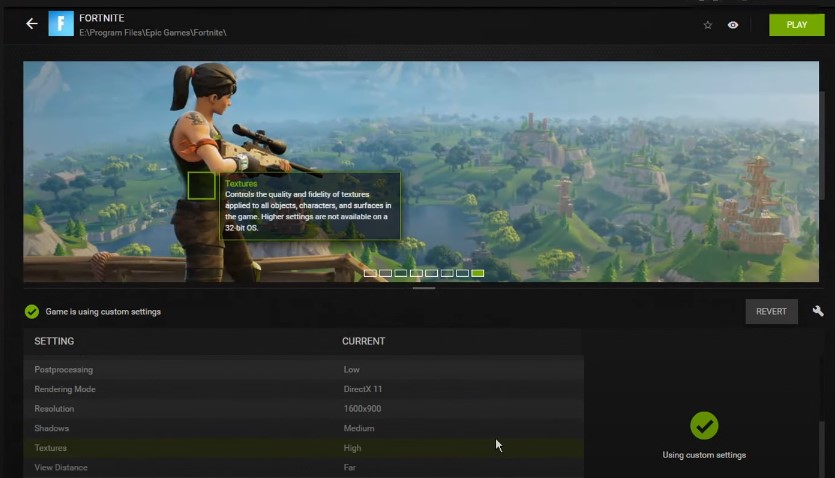
Task: Open custom settings with the wrench icon
Action: [x=818, y=311]
